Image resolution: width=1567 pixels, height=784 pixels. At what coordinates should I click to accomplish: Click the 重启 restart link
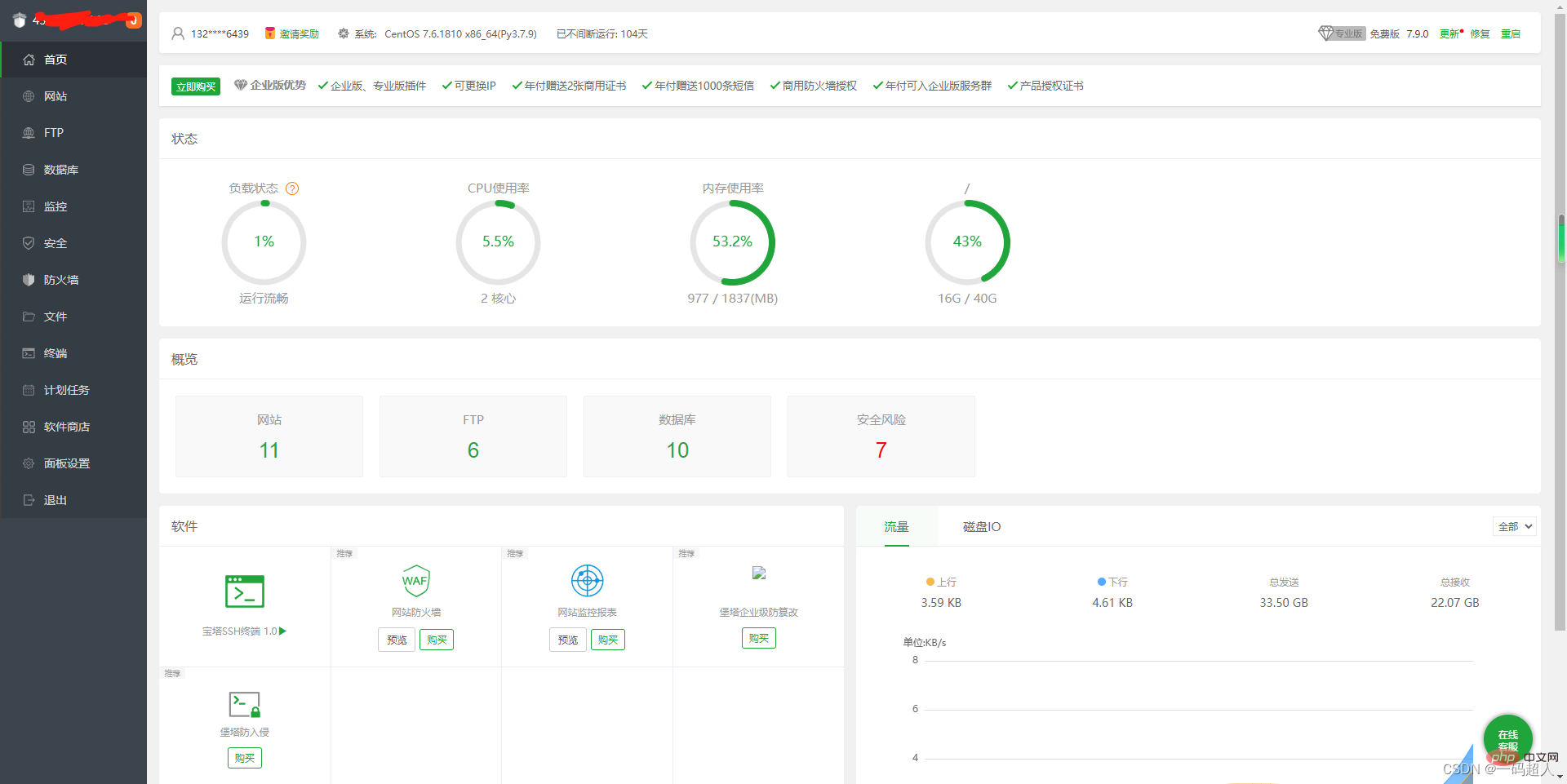pos(1511,33)
